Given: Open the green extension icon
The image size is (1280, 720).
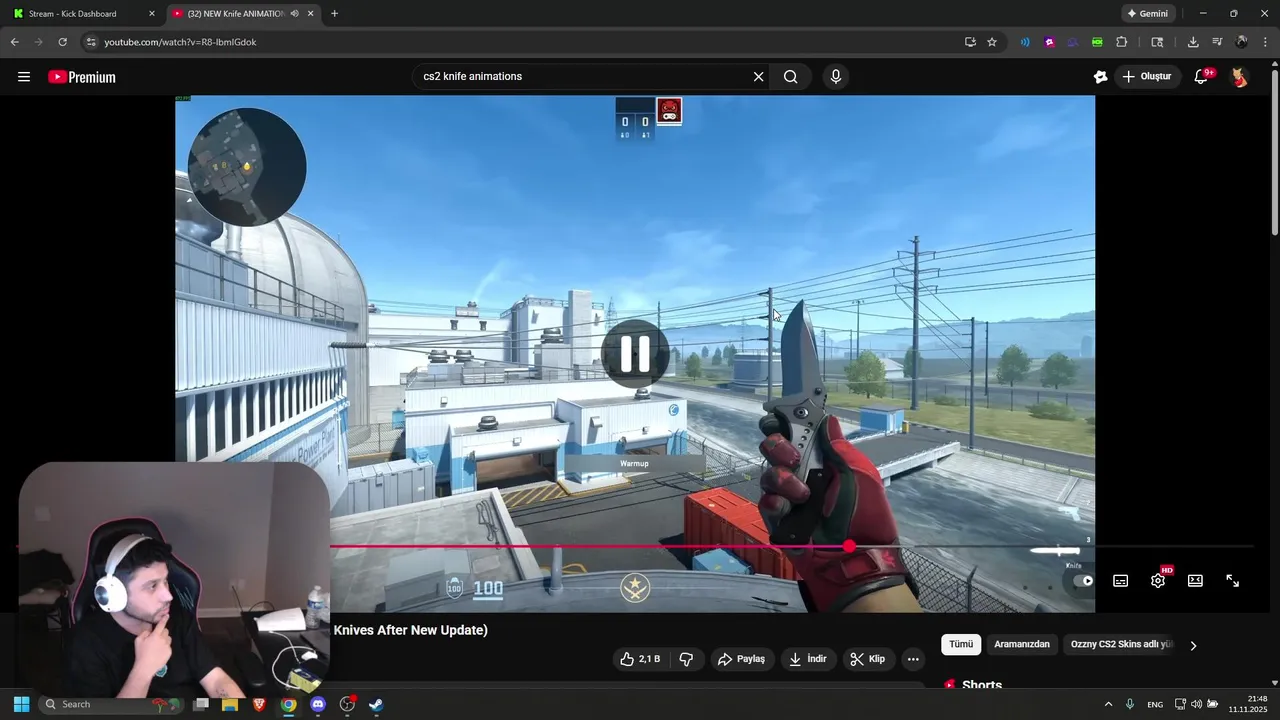Looking at the screenshot, I should [1097, 42].
